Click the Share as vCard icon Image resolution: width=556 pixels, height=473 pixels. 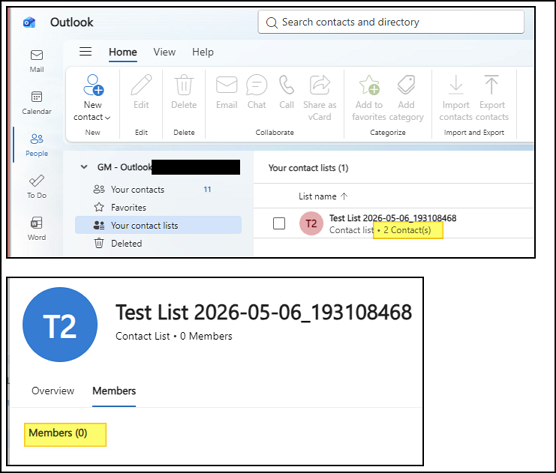(x=320, y=85)
